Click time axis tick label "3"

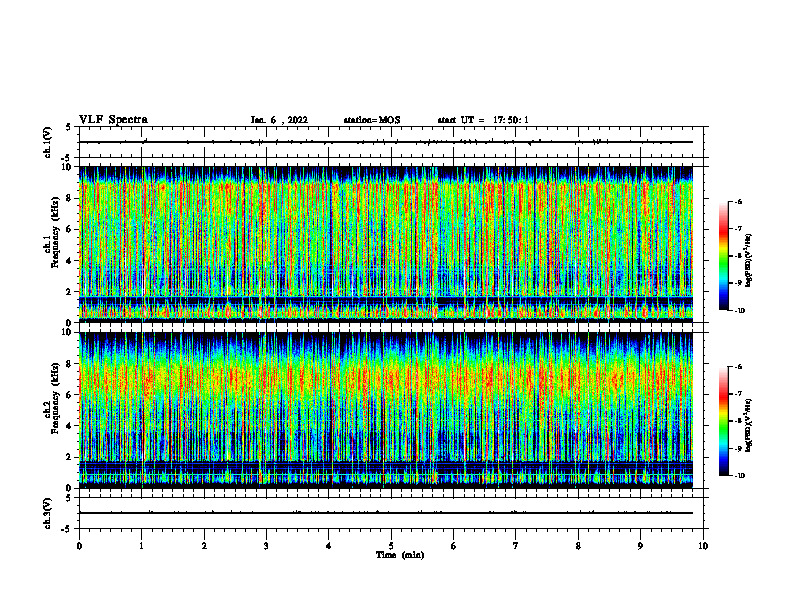(266, 546)
